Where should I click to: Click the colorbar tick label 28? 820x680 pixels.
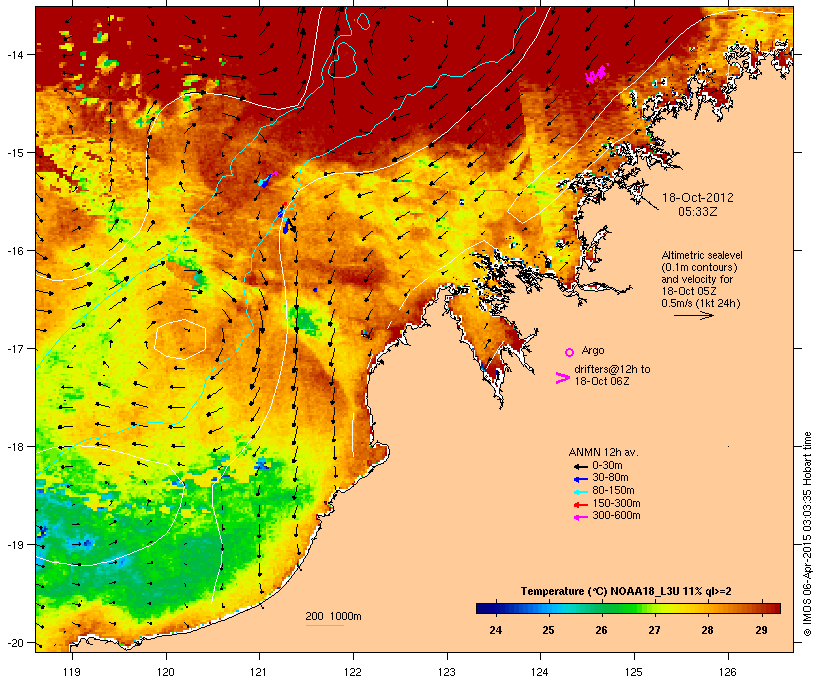pyautogui.click(x=708, y=630)
